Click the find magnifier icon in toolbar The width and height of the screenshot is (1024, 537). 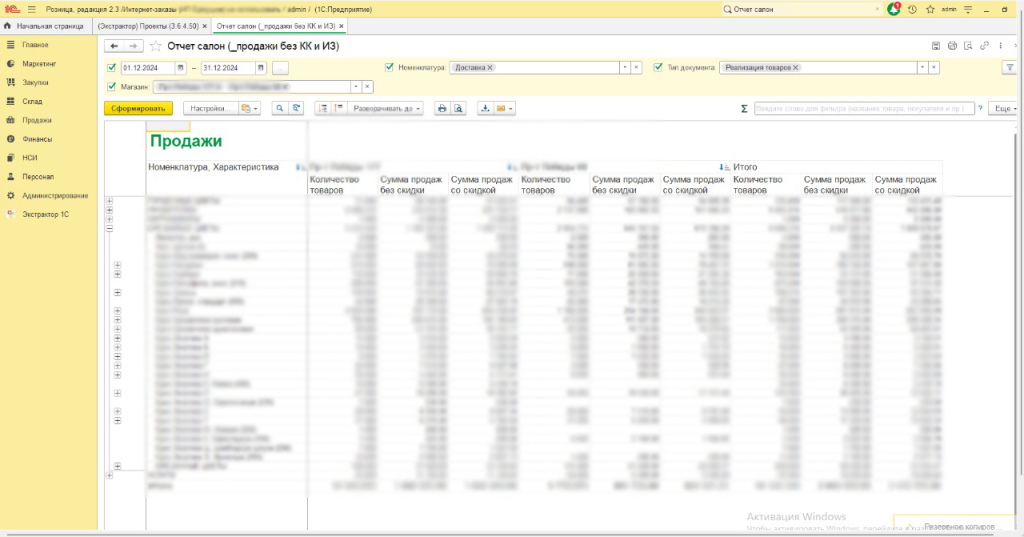pyautogui.click(x=280, y=108)
